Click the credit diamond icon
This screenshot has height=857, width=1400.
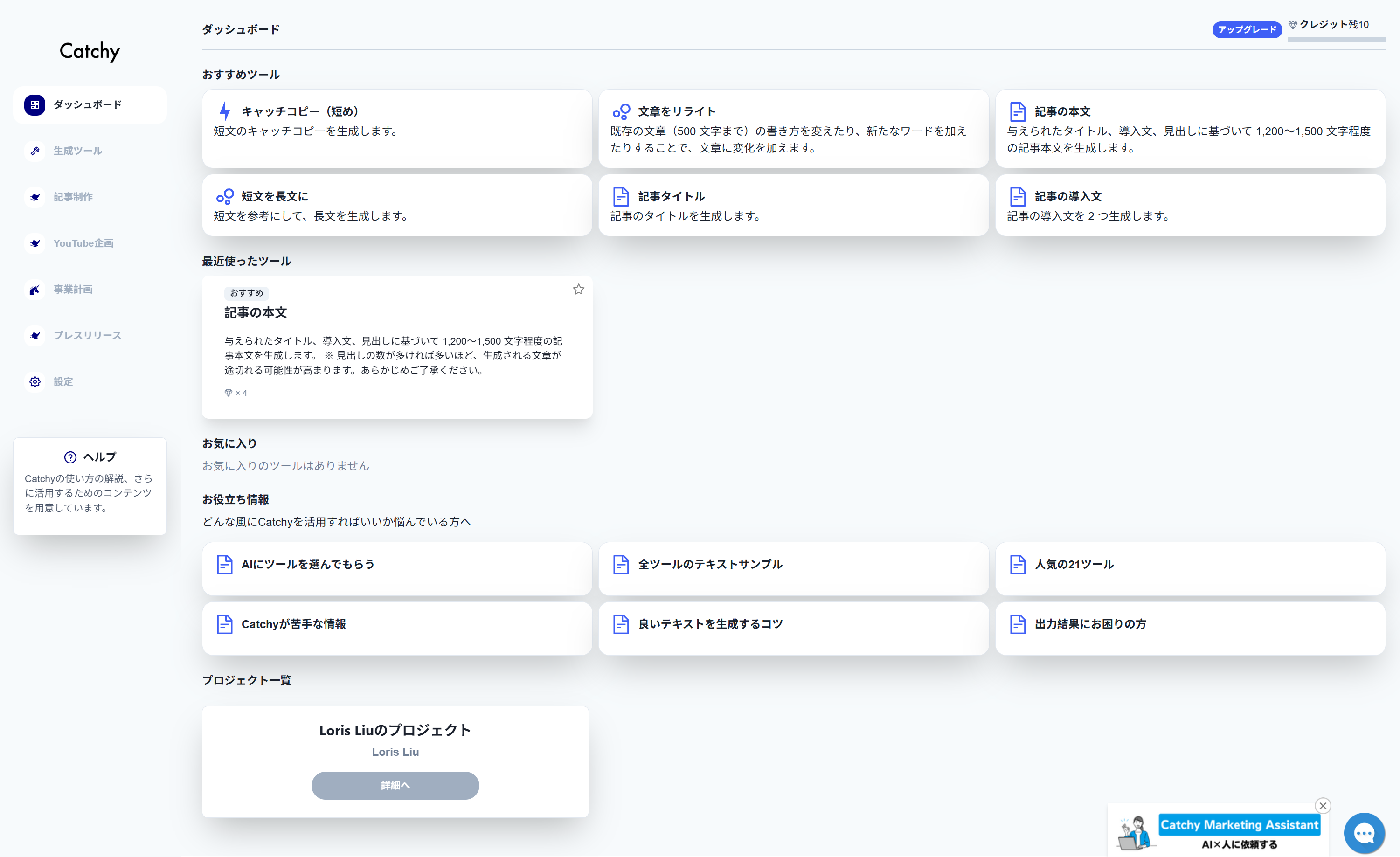1293,24
